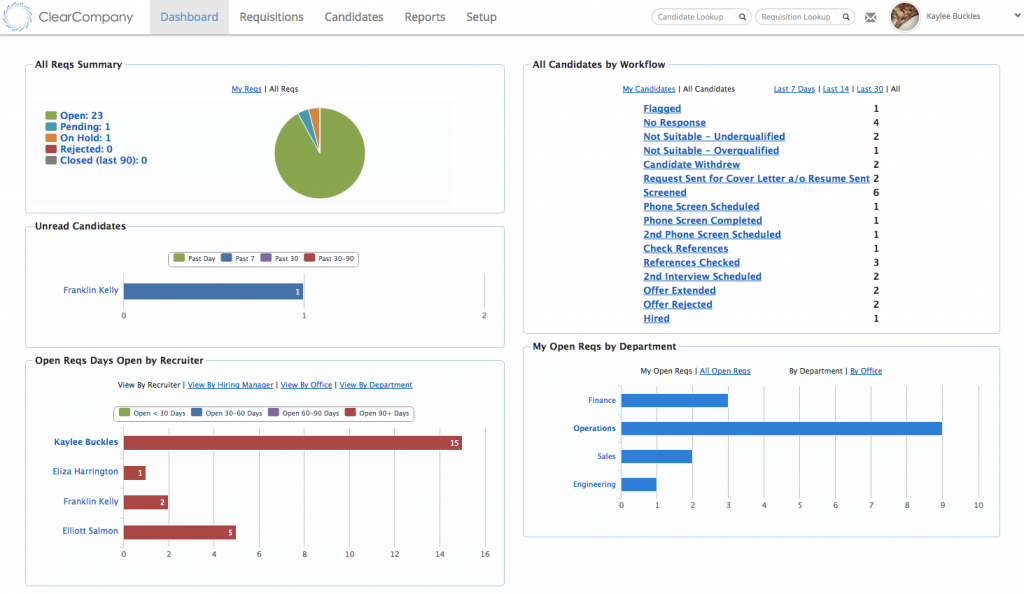Open the ClearCompany logo home icon

pyautogui.click(x=16, y=16)
